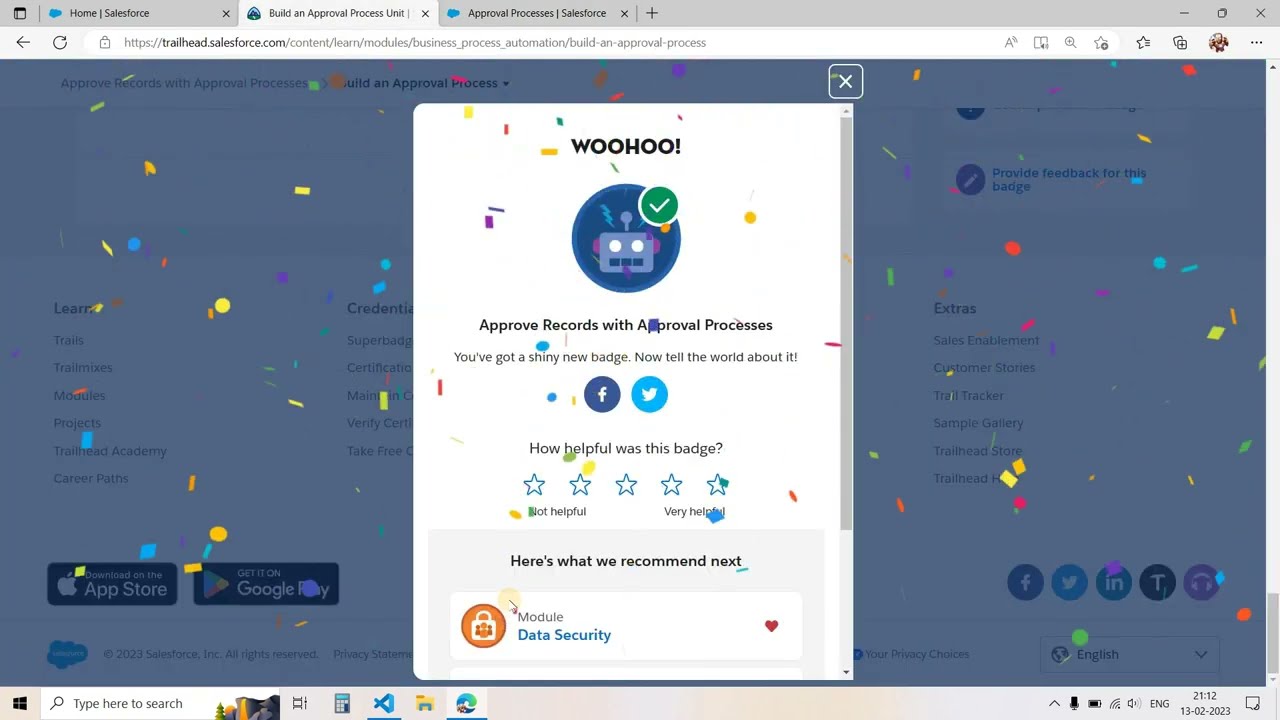Screen dimensions: 1280x720
Task: Open Trailhead Academy footer link
Action: click(110, 451)
